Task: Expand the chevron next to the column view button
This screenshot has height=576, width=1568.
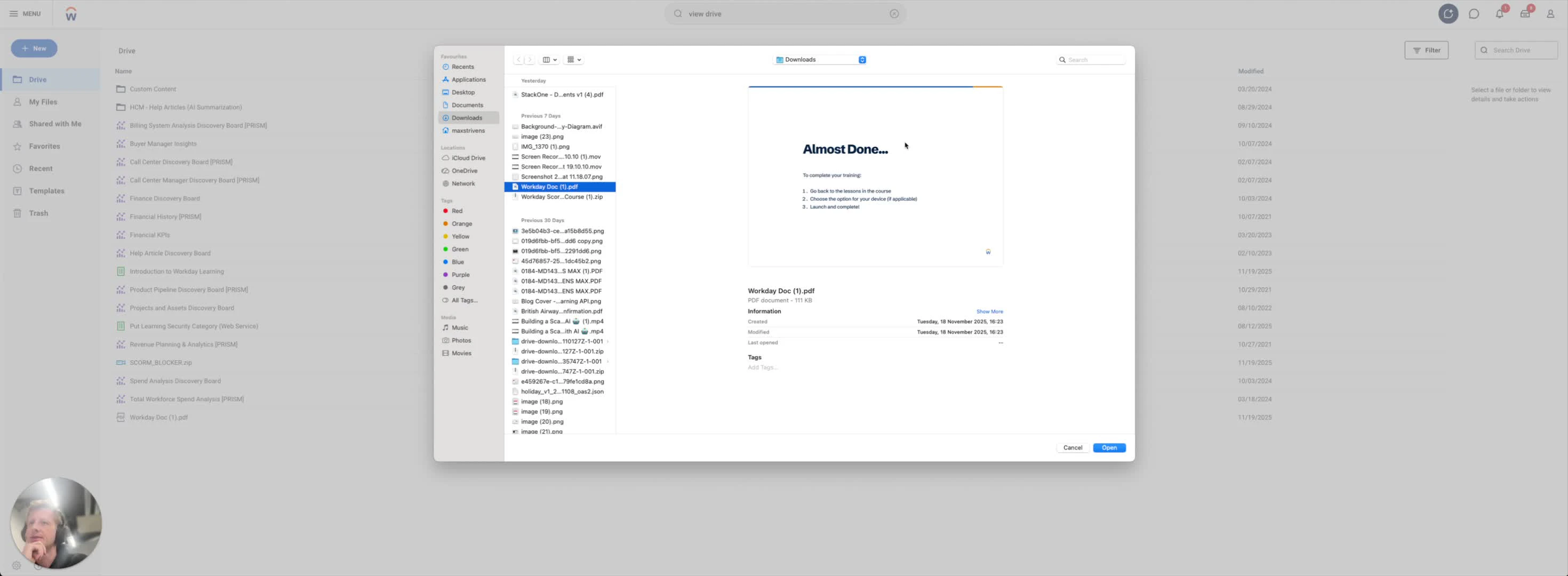Action: (555, 59)
